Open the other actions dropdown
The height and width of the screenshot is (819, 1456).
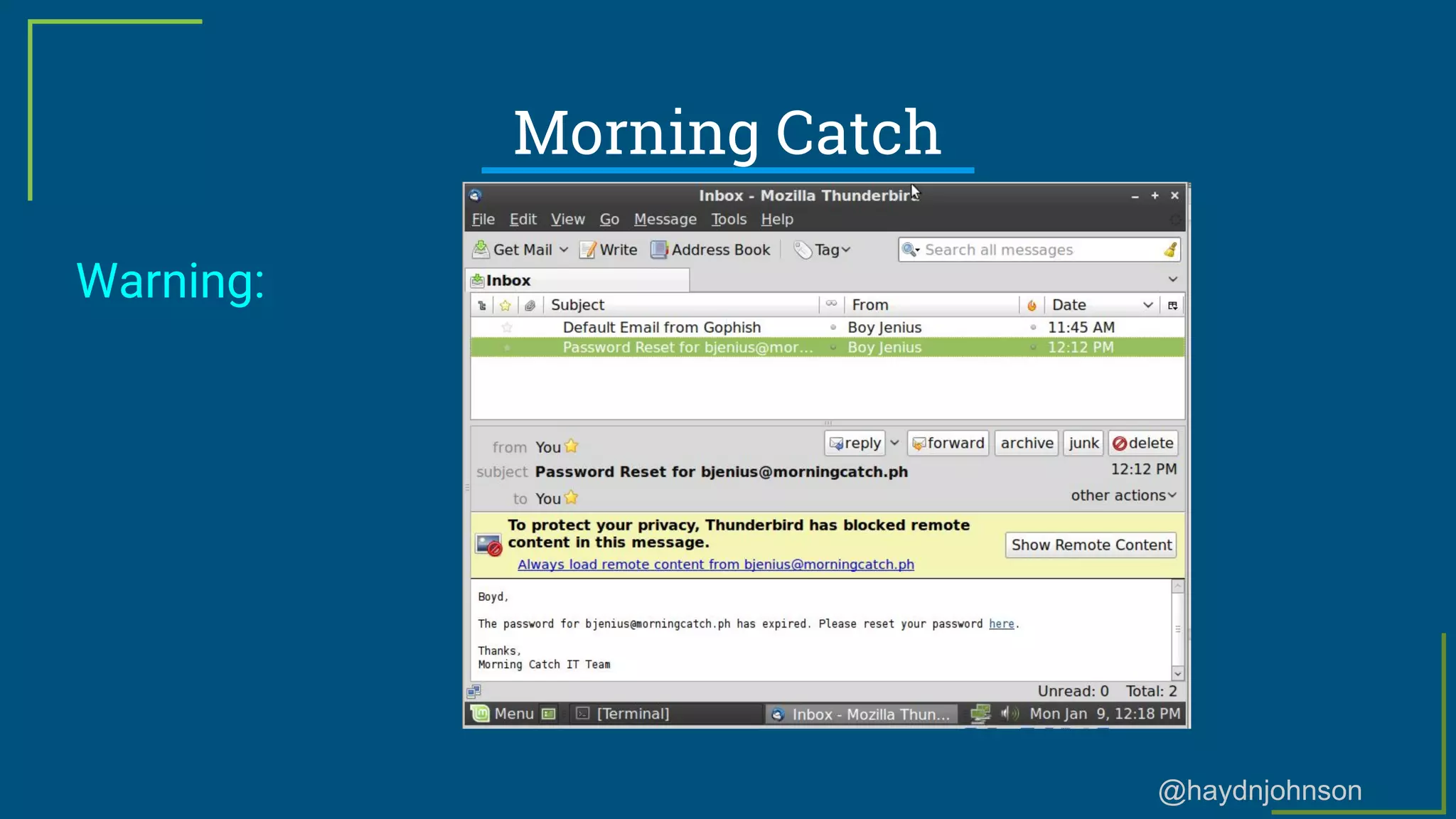coord(1124,495)
